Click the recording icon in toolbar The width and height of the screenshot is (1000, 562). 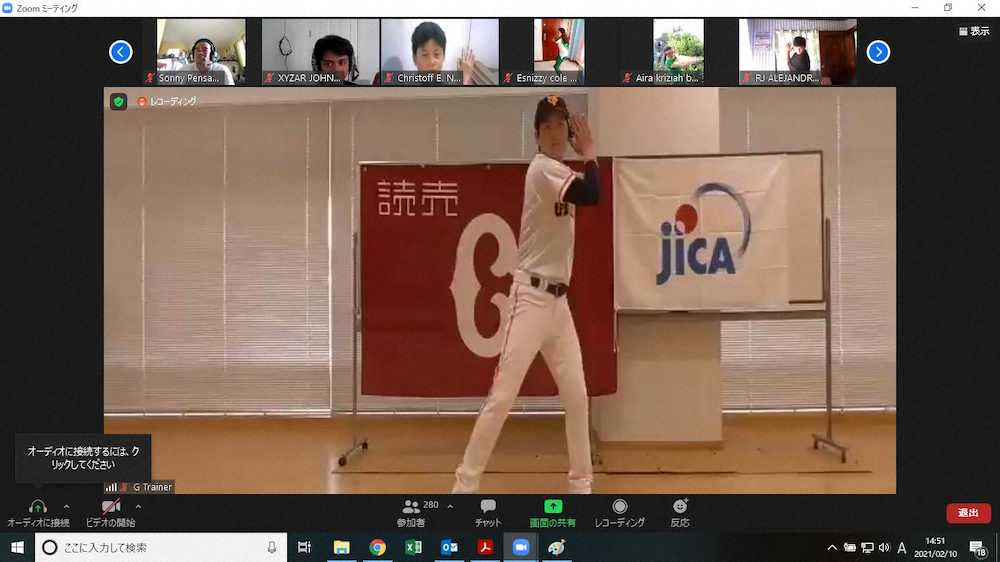pyautogui.click(x=620, y=507)
